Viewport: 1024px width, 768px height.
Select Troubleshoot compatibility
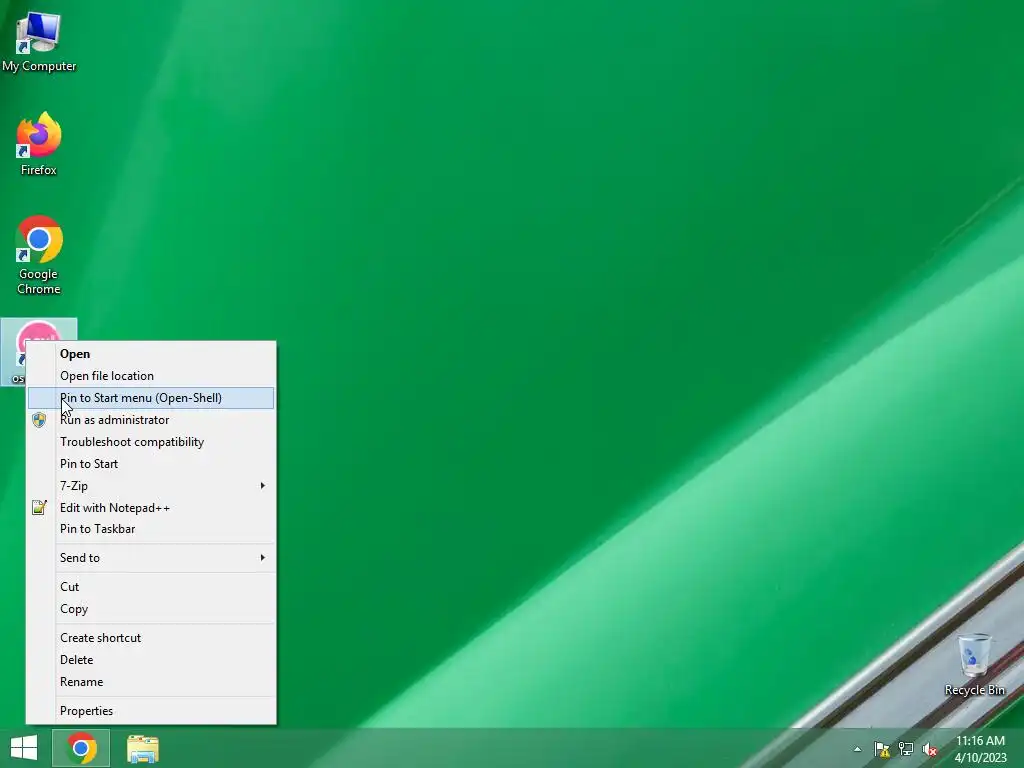[151, 441]
